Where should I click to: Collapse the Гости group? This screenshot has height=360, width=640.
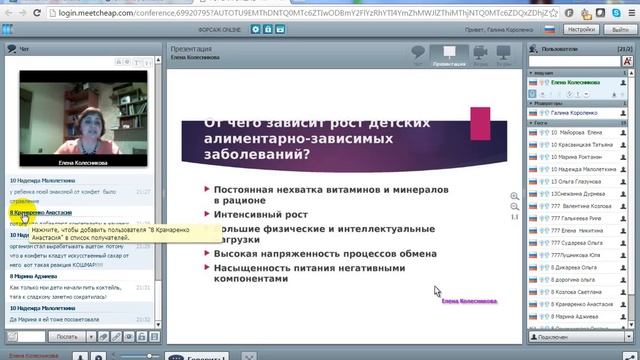(x=531, y=123)
